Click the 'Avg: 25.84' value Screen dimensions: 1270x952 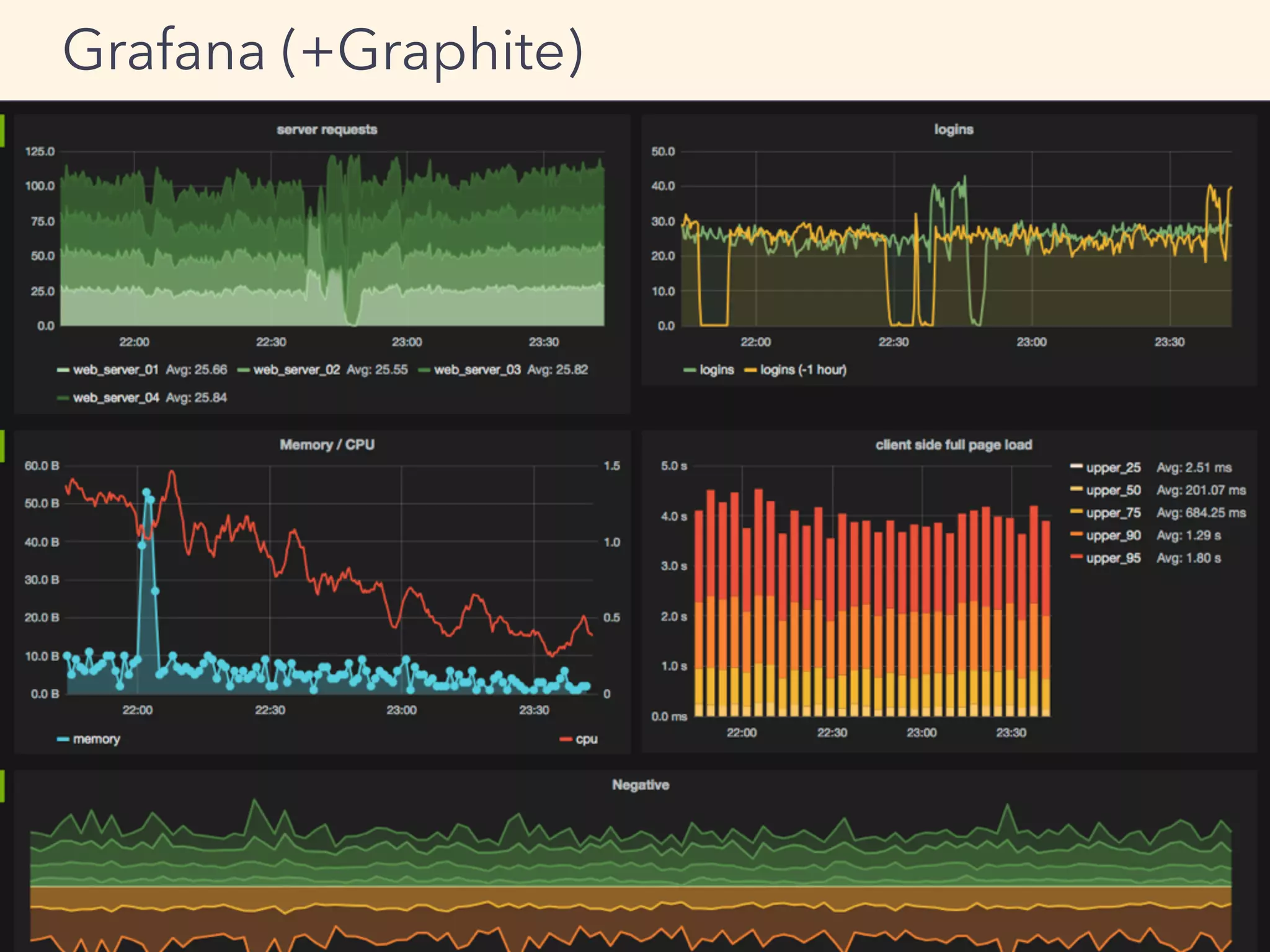pyautogui.click(x=197, y=397)
